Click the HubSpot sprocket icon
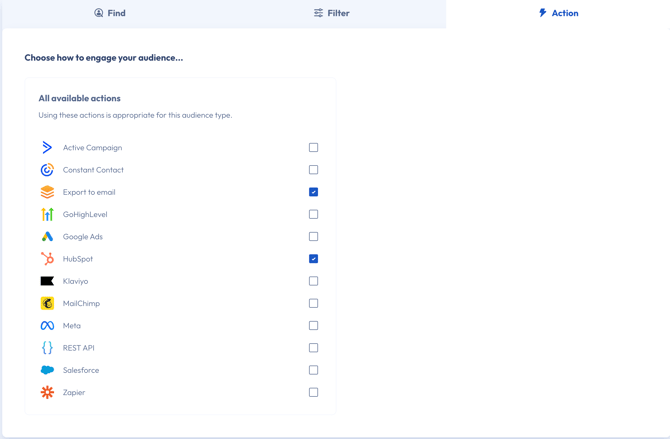 click(47, 259)
